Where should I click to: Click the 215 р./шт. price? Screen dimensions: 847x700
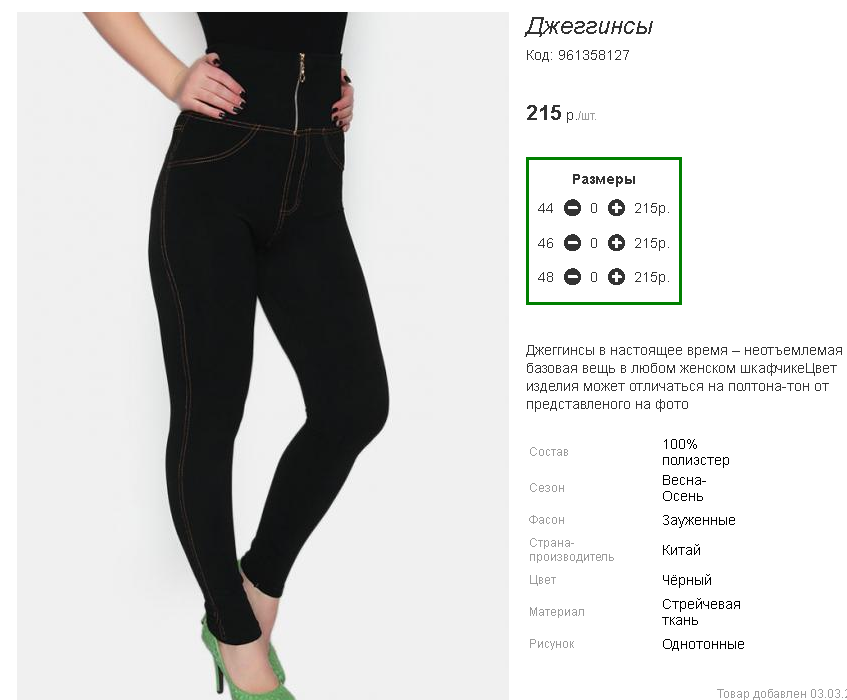[x=561, y=113]
